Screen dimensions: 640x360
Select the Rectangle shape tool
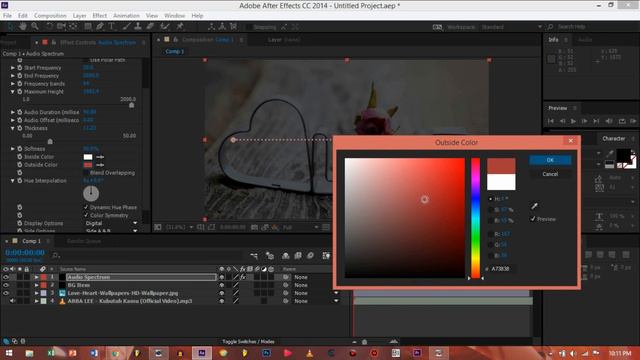pyautogui.click(x=87, y=27)
